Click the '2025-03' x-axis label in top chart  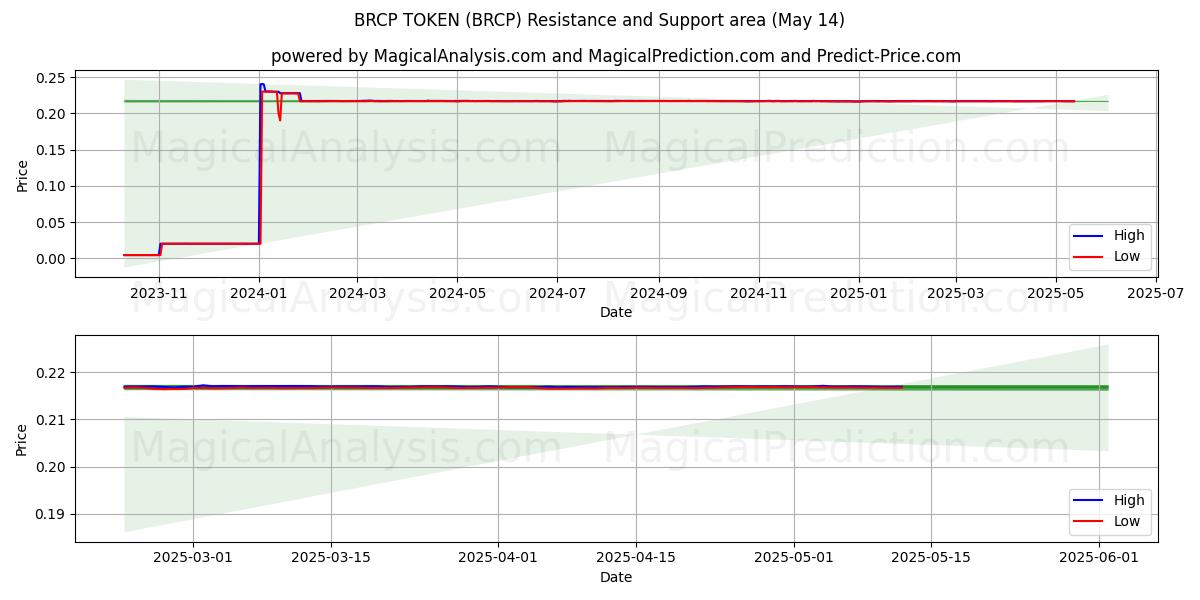click(955, 293)
